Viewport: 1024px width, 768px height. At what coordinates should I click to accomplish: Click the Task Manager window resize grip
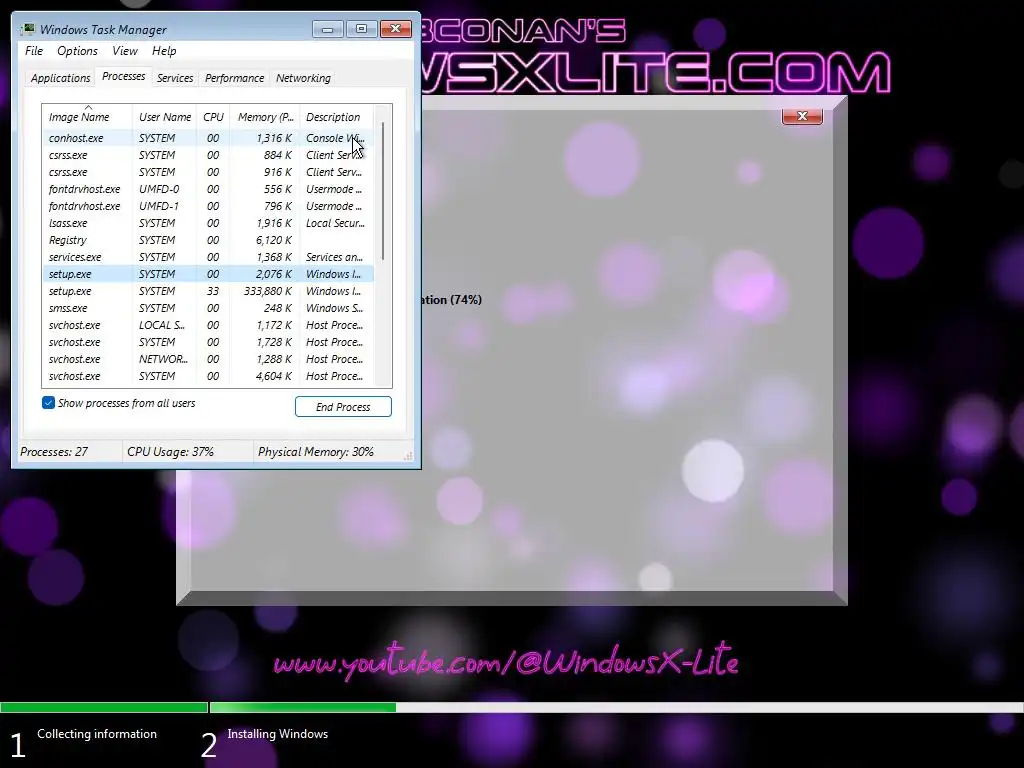pos(408,456)
